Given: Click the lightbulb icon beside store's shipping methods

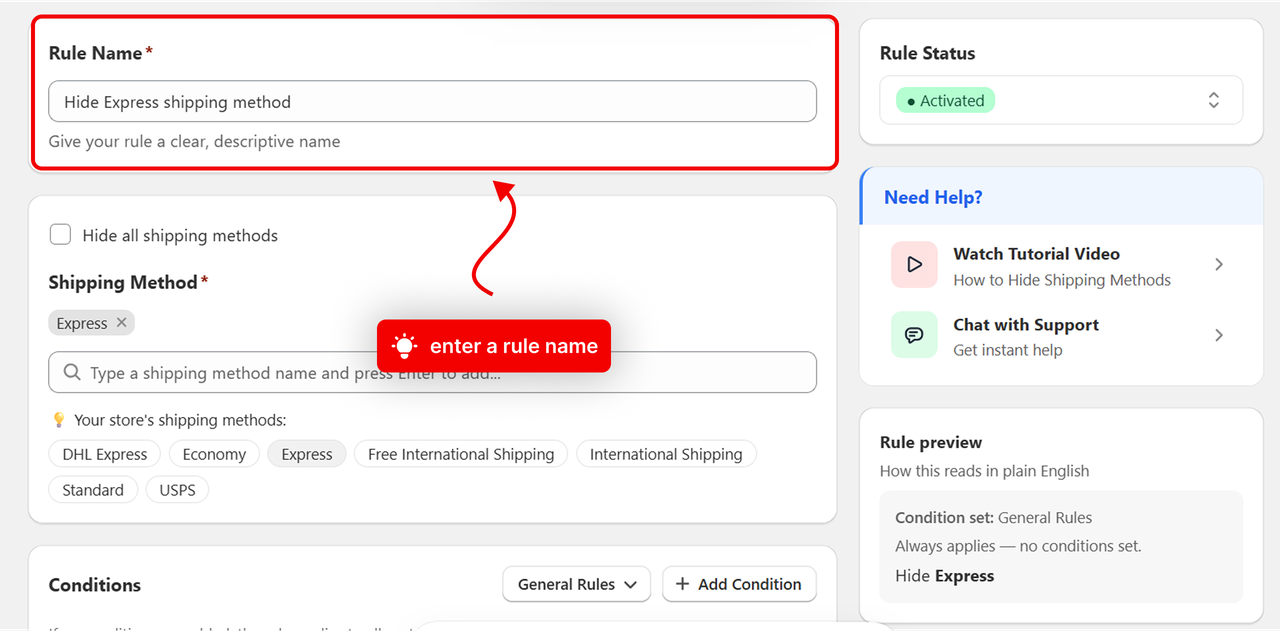Looking at the screenshot, I should (x=58, y=420).
